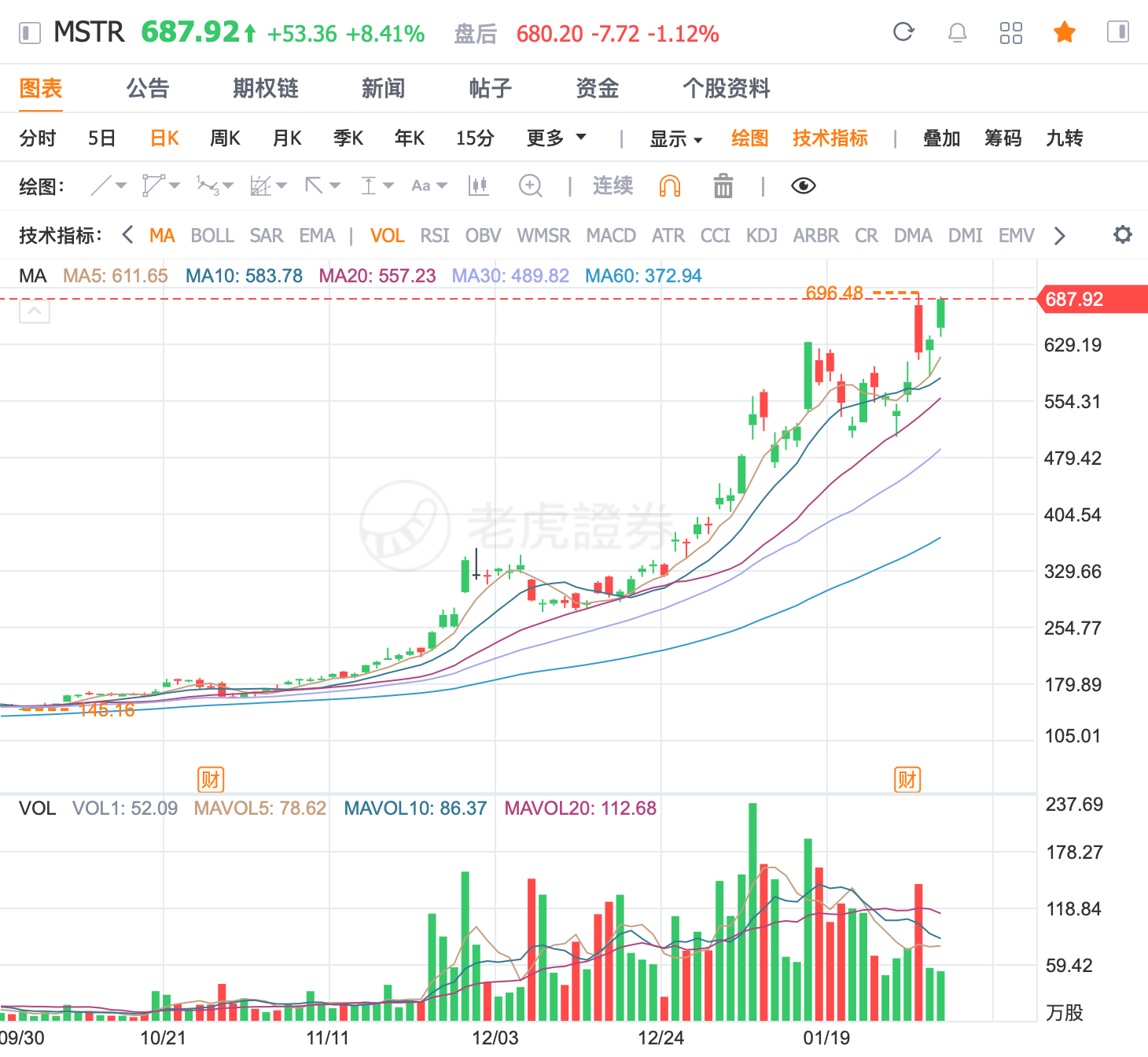
Task: Toggle left sidebar panel icon beside MSTR
Action: 30,33
